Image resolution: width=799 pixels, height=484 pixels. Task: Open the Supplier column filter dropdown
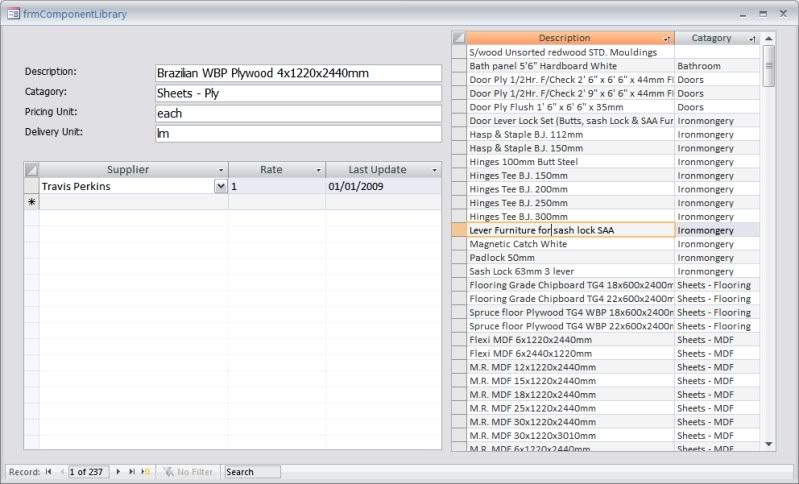[x=221, y=170]
